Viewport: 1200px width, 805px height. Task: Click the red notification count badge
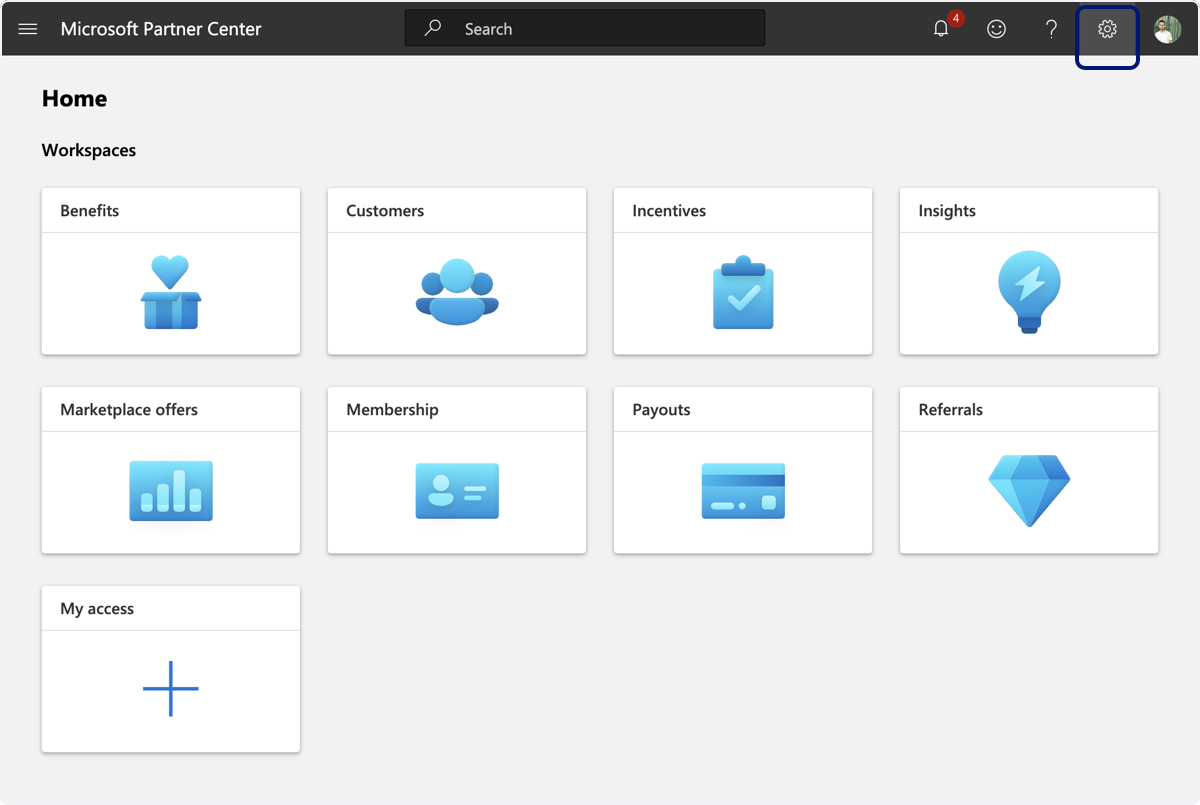[x=956, y=18]
